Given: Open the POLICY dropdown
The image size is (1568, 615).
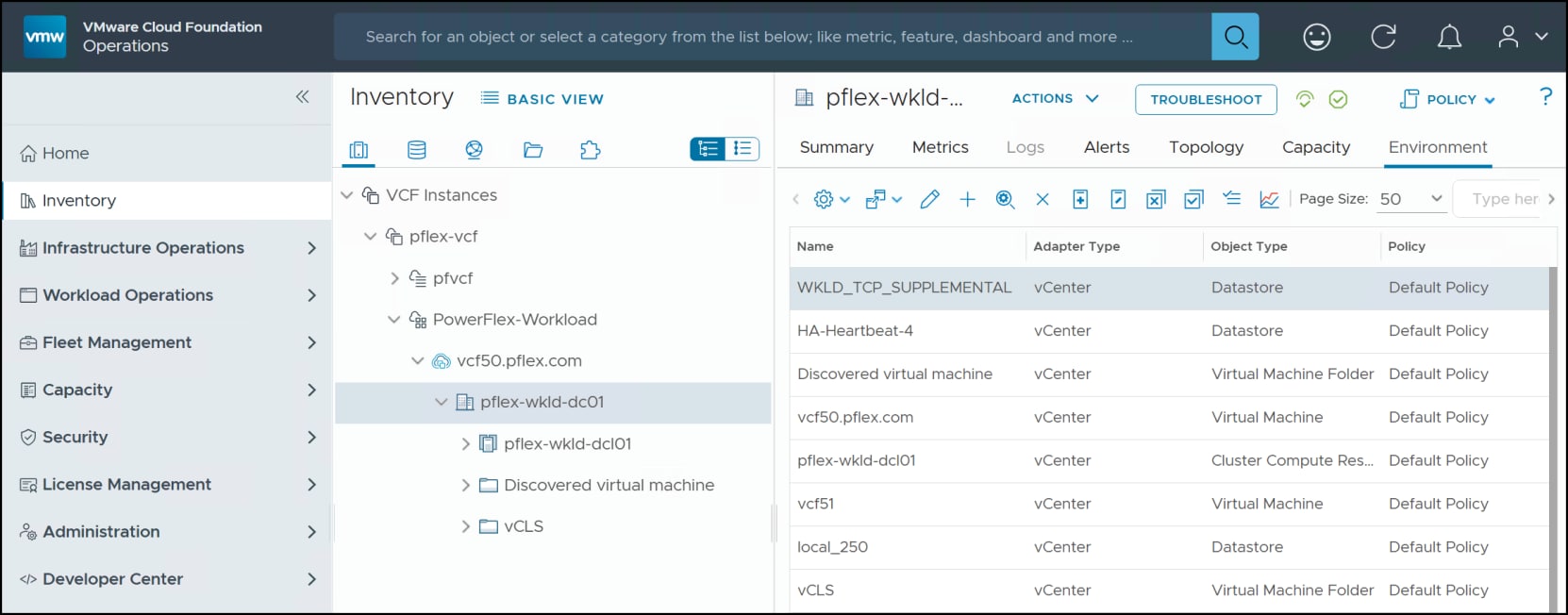Looking at the screenshot, I should [1447, 99].
